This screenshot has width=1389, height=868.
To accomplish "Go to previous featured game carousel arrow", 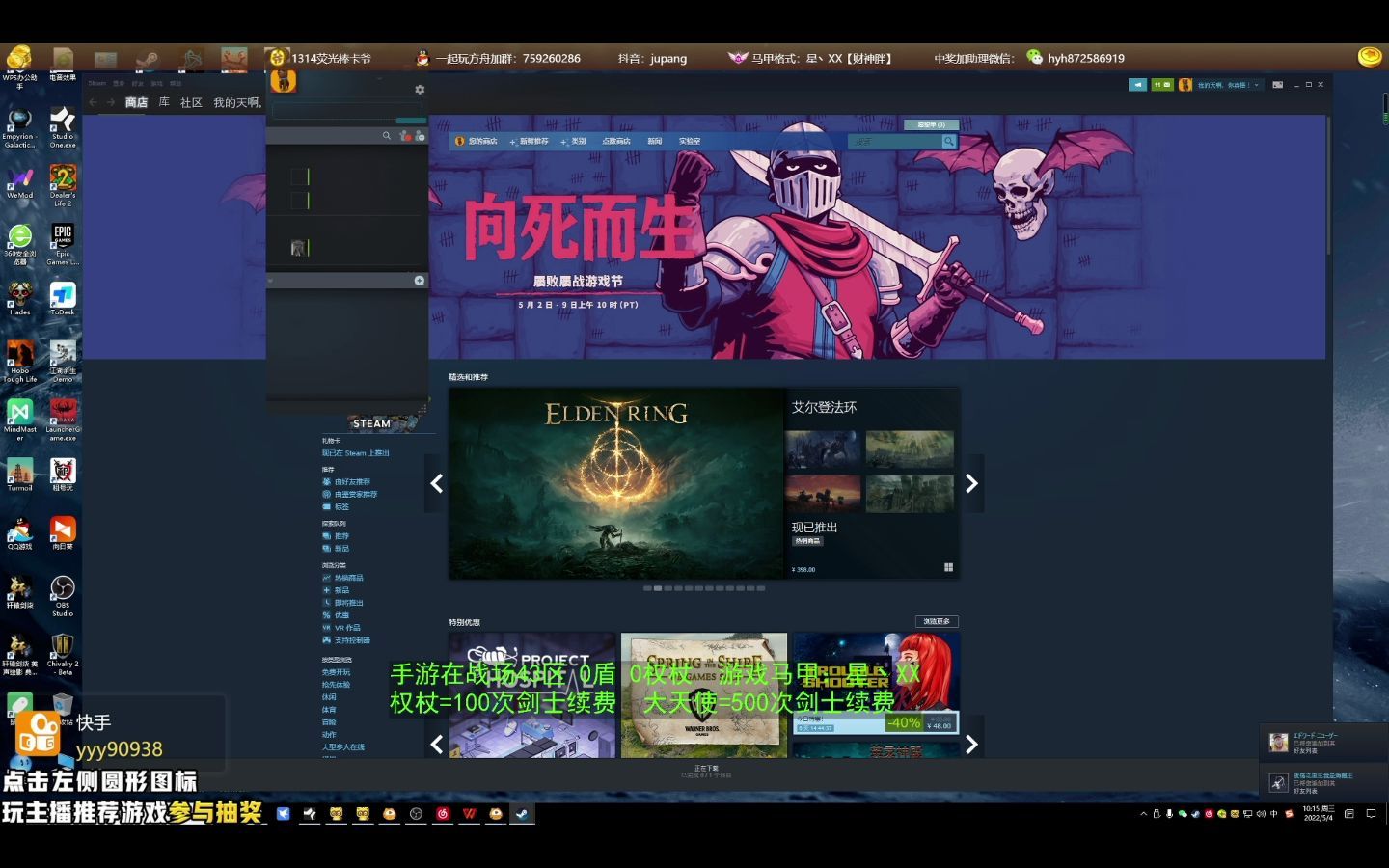I will tap(437, 483).
